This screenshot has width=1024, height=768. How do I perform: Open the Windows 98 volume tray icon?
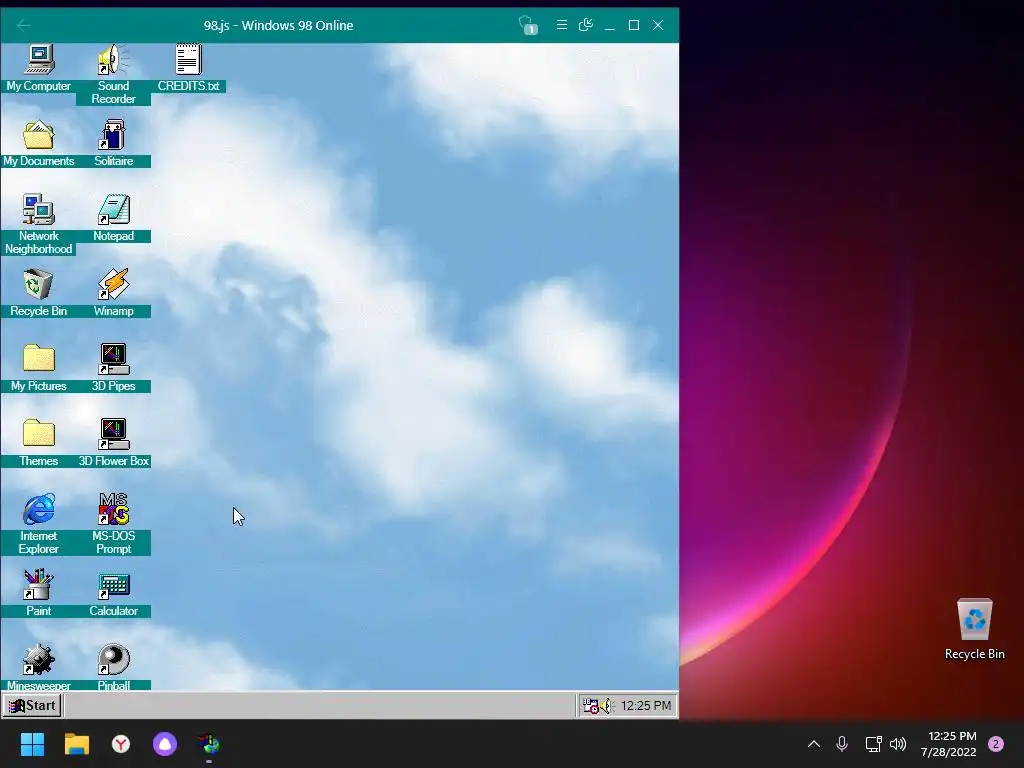point(607,706)
